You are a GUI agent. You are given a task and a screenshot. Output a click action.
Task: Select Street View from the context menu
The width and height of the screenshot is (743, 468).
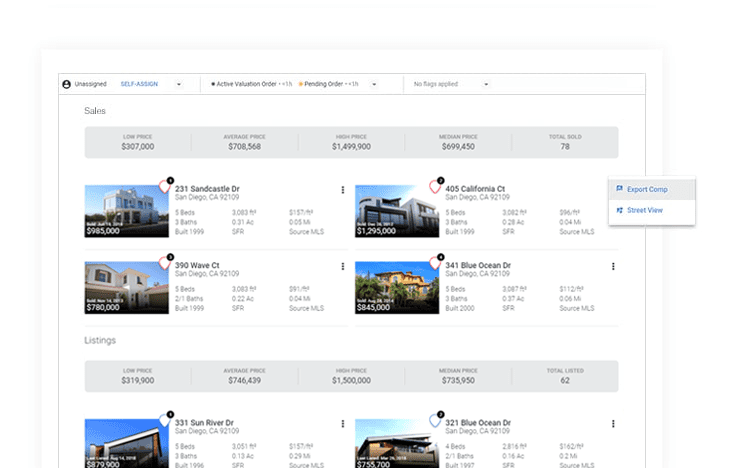coord(652,210)
